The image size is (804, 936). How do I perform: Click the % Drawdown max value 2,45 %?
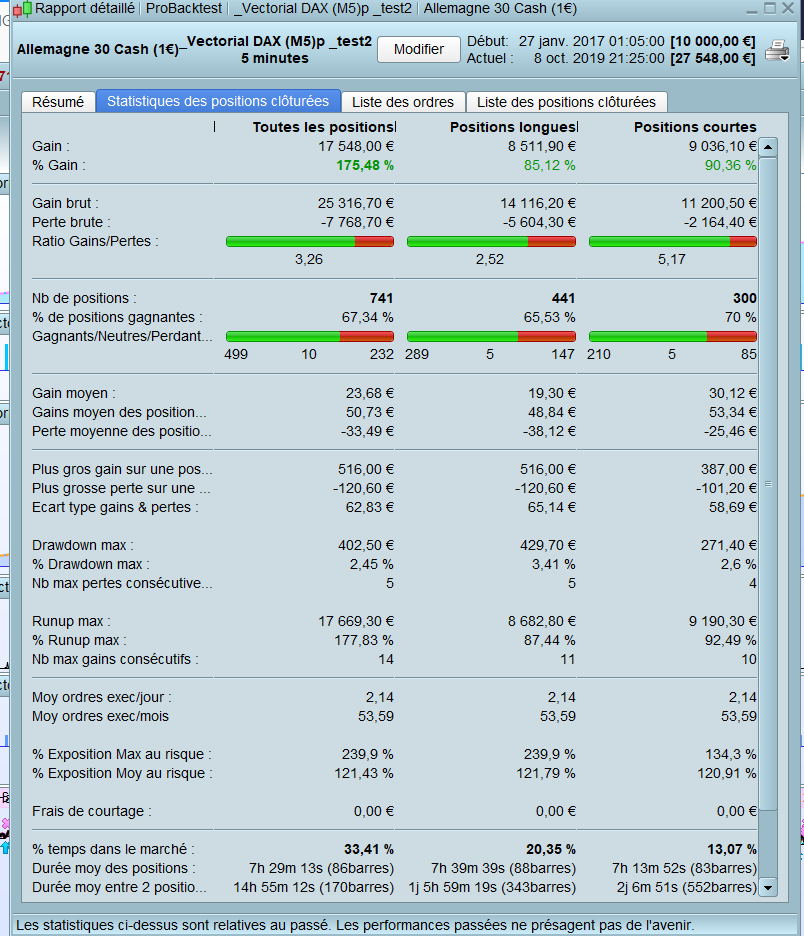[x=371, y=565]
